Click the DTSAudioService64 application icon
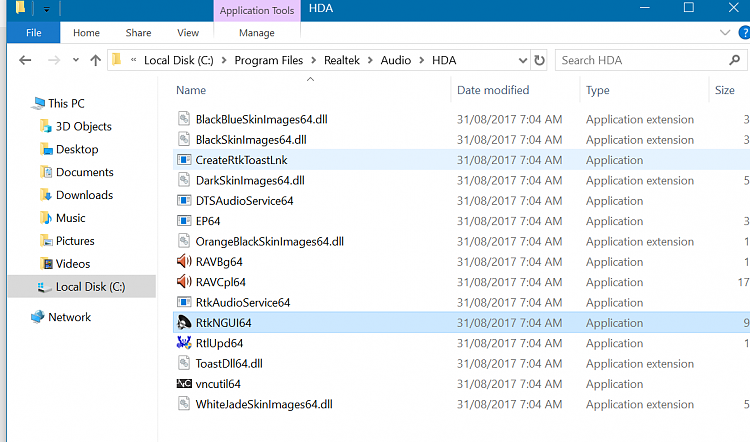750x442 pixels. [x=184, y=200]
